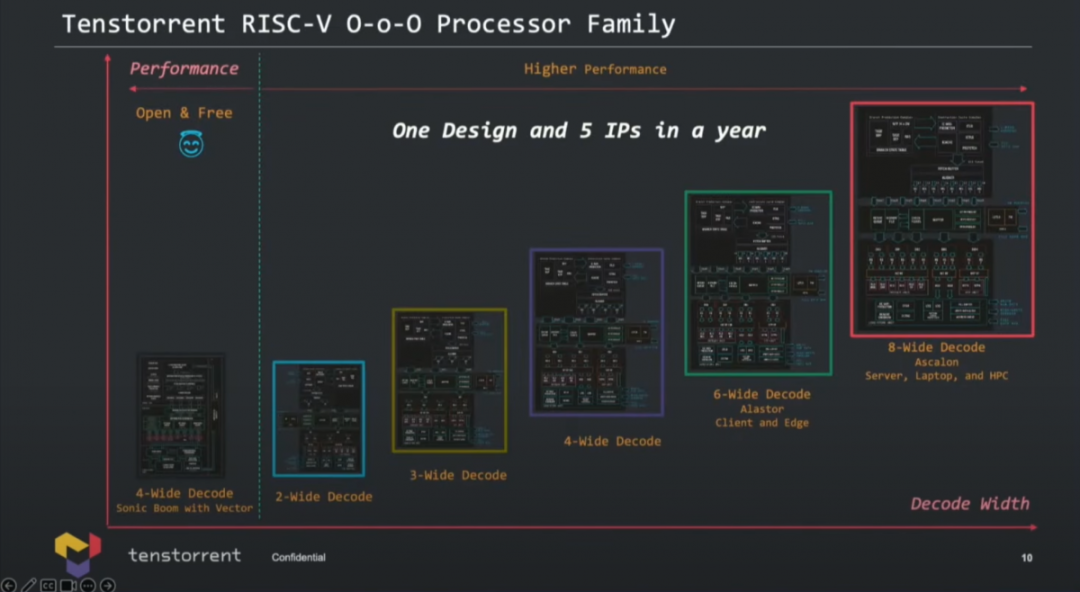Click the 'Higher Performance' label
1080x592 pixels.
595,69
